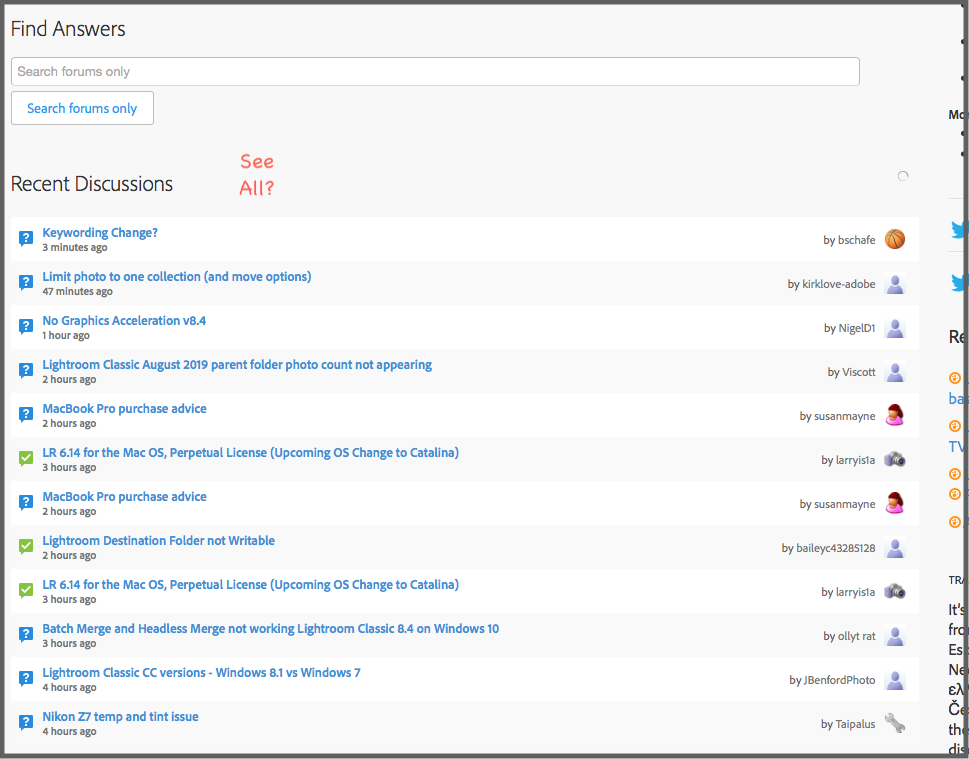Click the Find Answers heading

pos(68,29)
